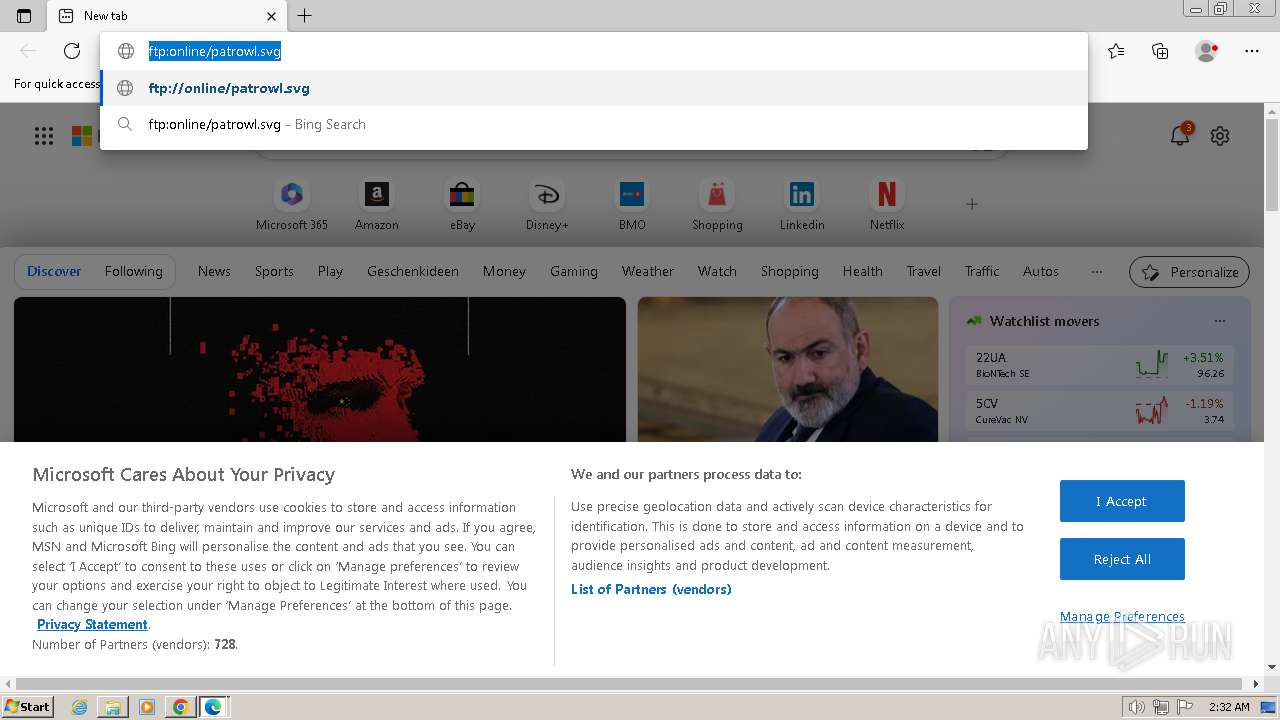1280x720 pixels.
Task: Click the Personalize button
Action: 1190,272
